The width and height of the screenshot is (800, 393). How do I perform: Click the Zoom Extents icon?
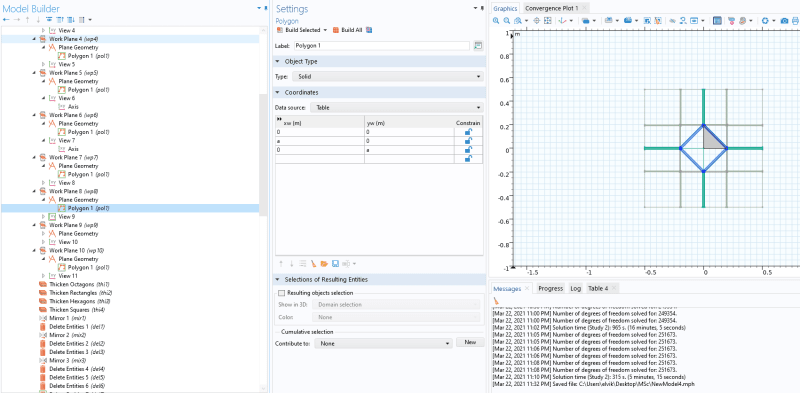coord(547,21)
